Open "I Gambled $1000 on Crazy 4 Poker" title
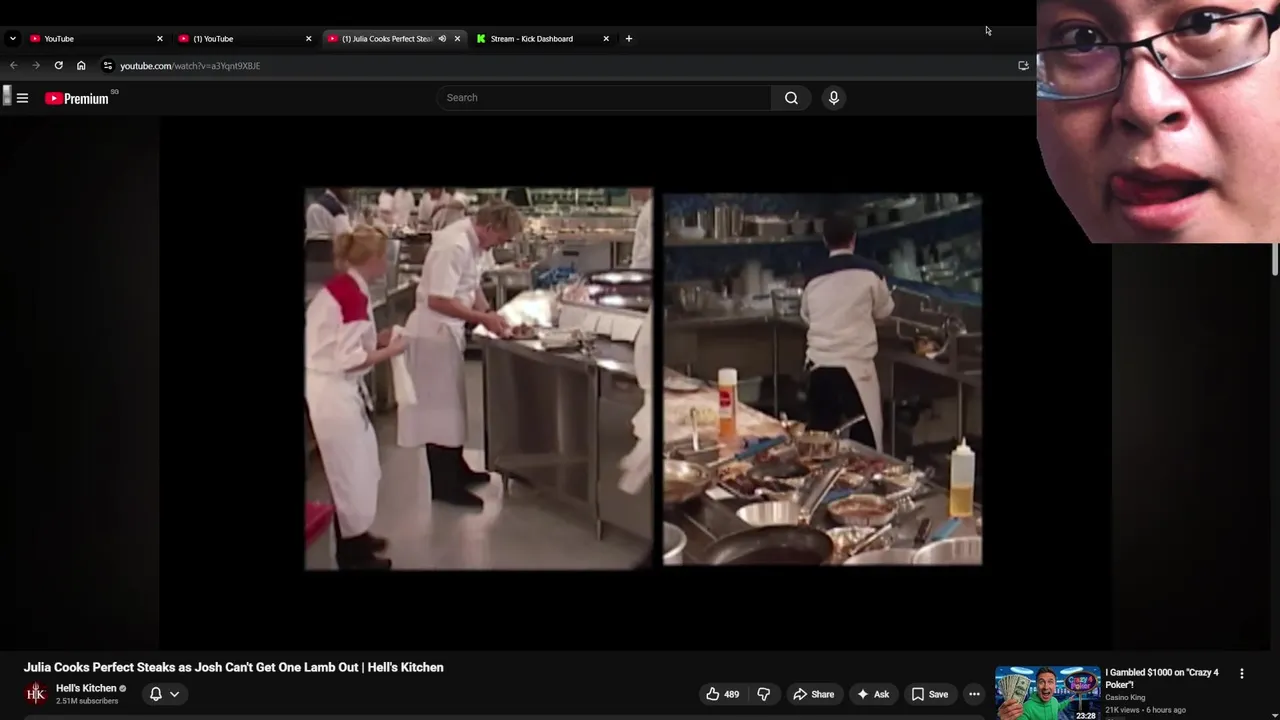Image resolution: width=1280 pixels, height=720 pixels. 1162,678
